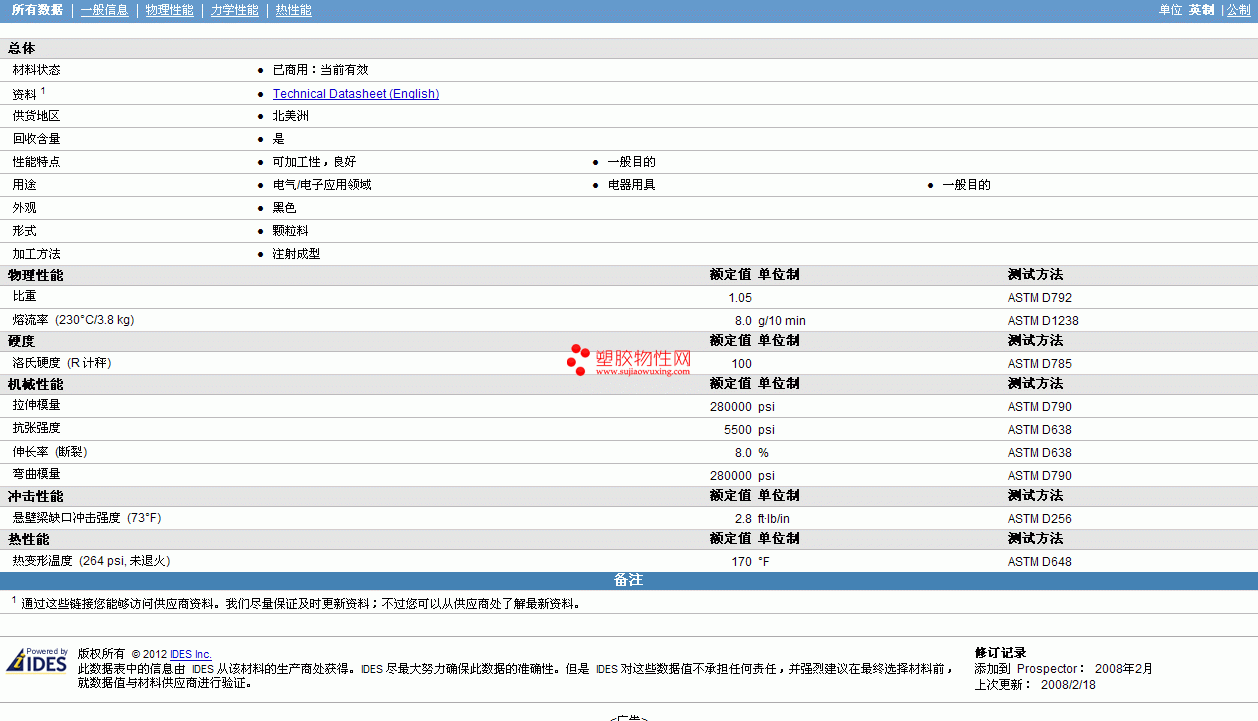1258x721 pixels.
Task: Click the 材料状态 row label
Action: point(36,70)
